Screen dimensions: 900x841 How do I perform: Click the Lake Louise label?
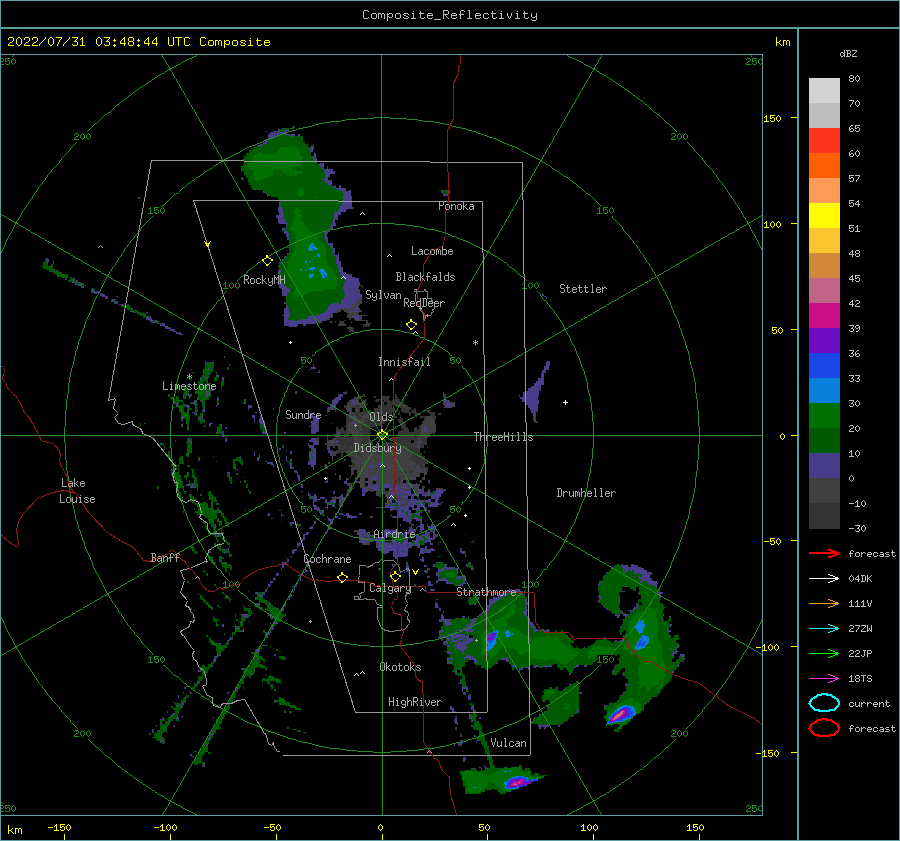tap(77, 491)
